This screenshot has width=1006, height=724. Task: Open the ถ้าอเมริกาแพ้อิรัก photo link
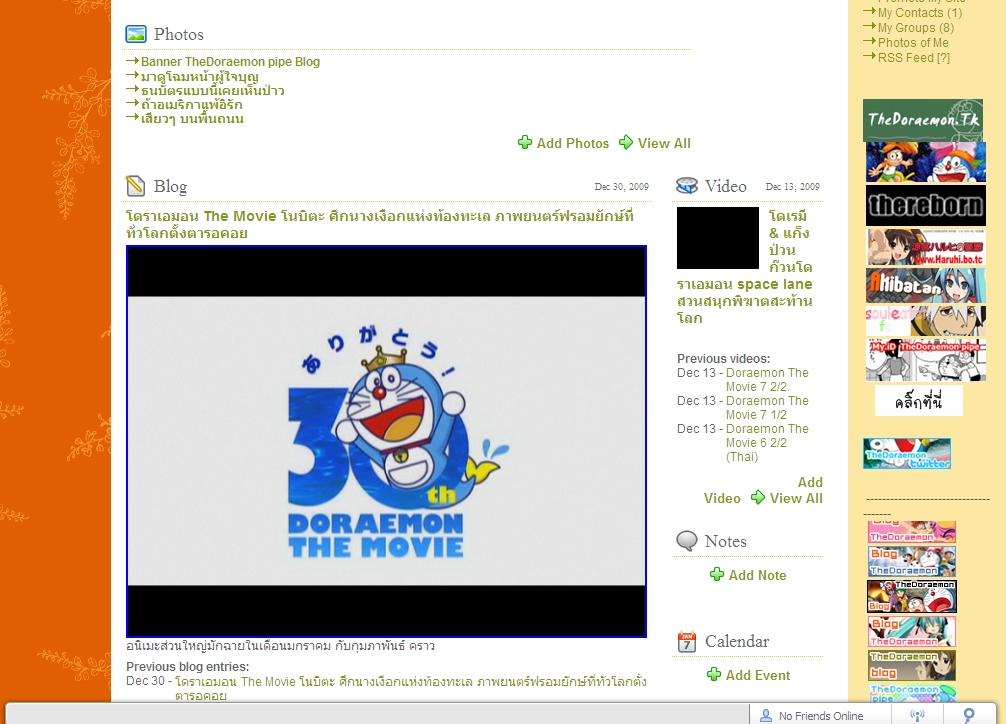pos(192,105)
